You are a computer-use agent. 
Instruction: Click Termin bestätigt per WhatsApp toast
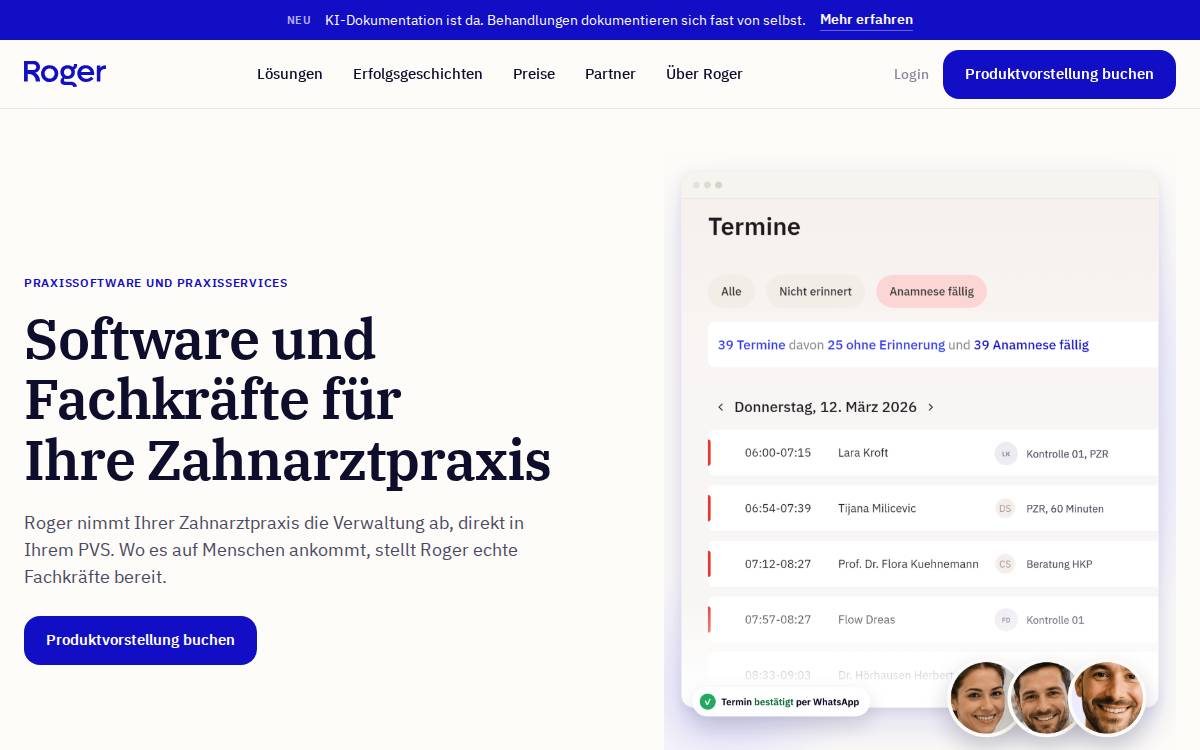click(781, 702)
